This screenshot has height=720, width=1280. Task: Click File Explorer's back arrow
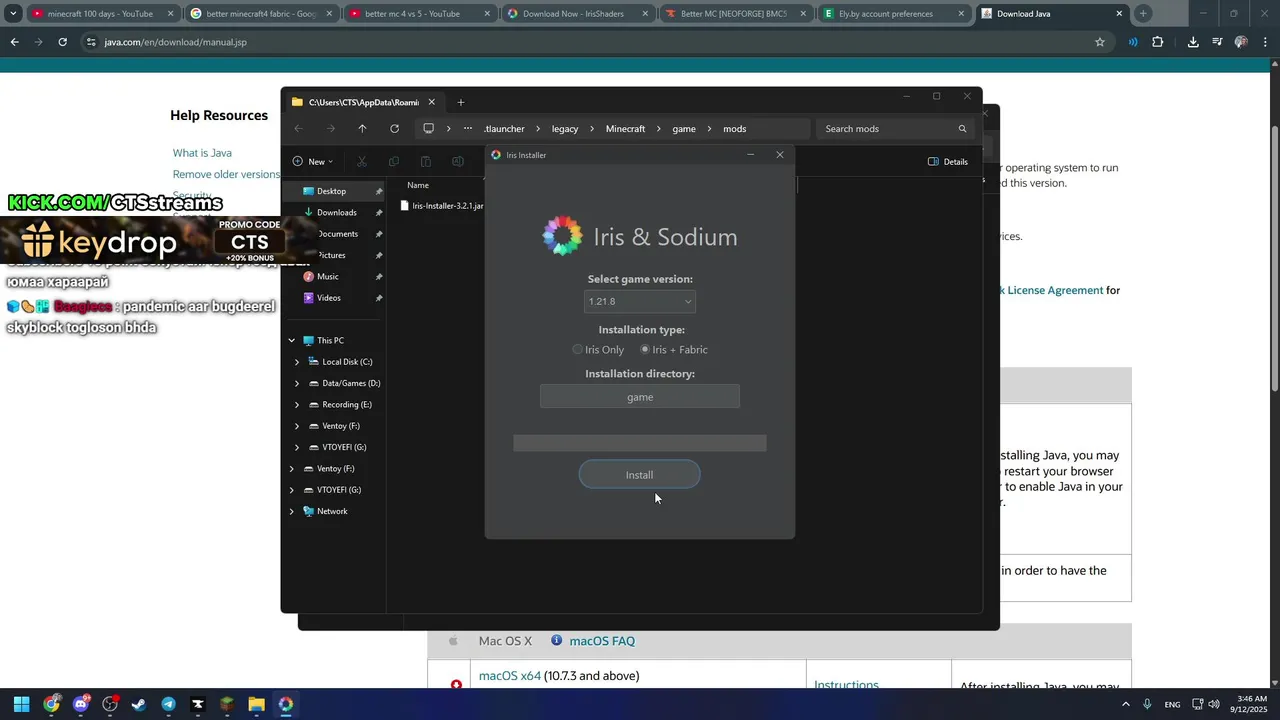click(298, 129)
